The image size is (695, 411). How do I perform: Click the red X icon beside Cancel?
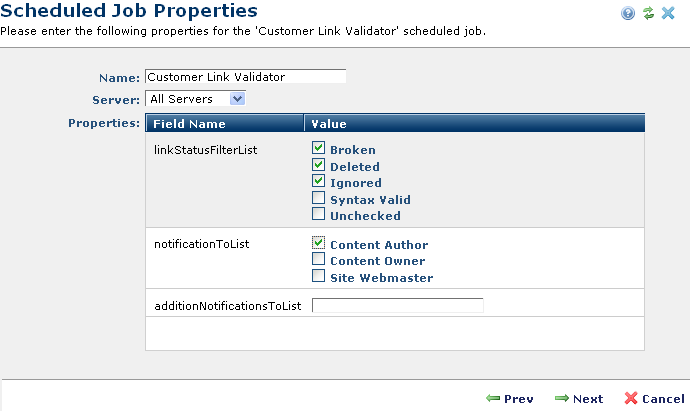pyautogui.click(x=631, y=398)
